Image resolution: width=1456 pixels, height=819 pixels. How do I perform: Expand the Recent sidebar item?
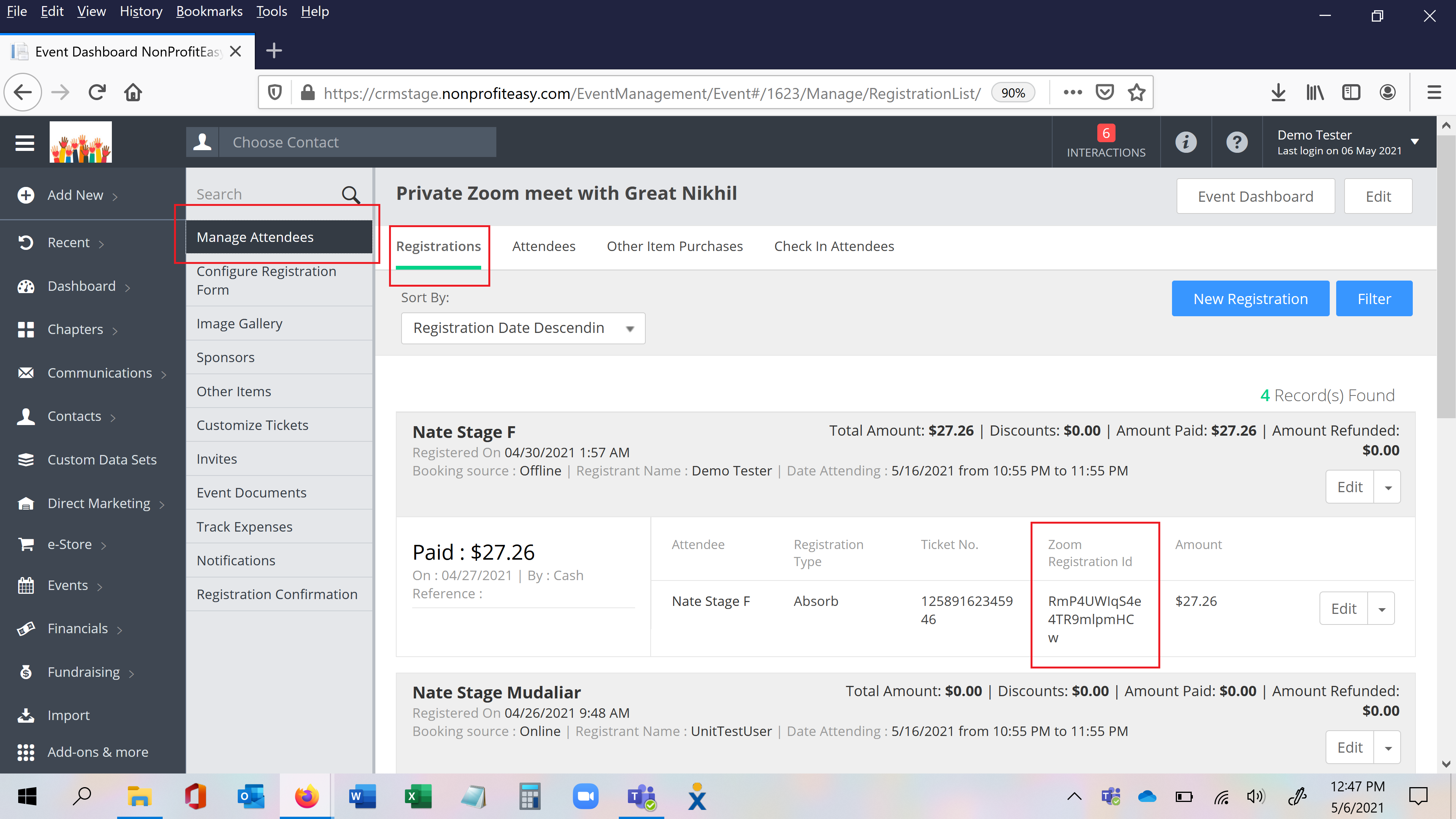[x=61, y=243]
